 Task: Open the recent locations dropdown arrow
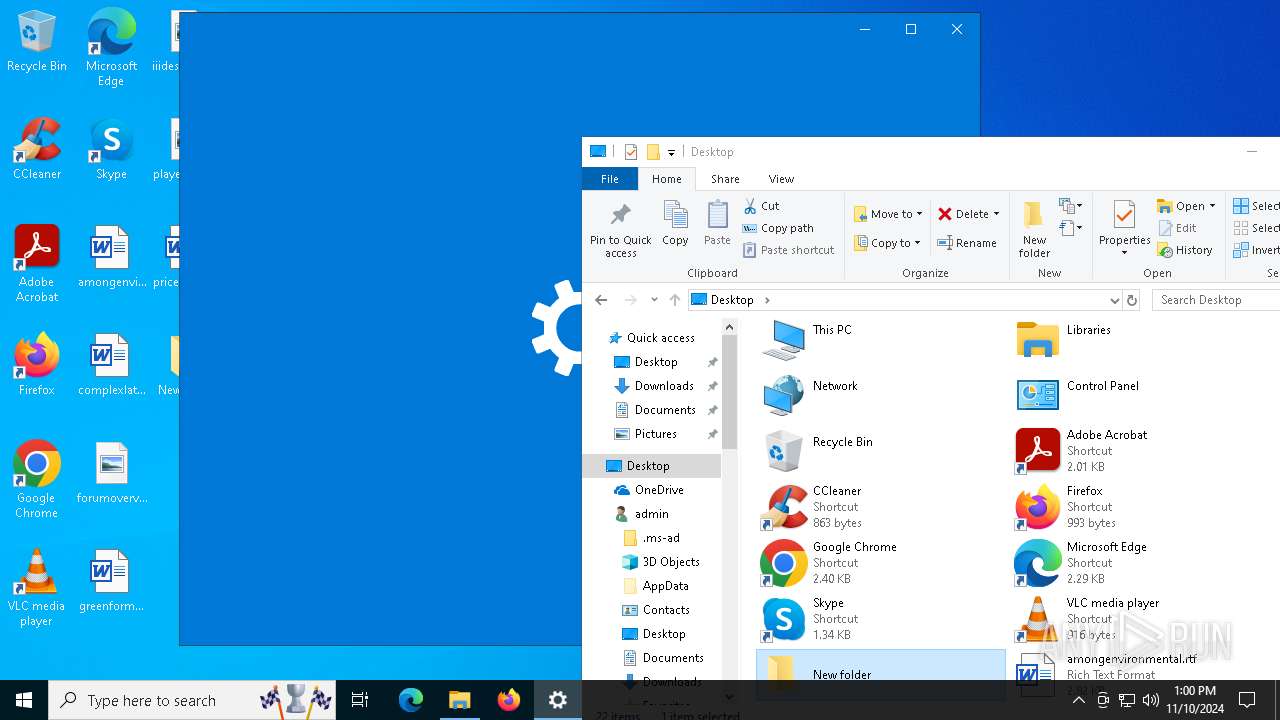654,300
